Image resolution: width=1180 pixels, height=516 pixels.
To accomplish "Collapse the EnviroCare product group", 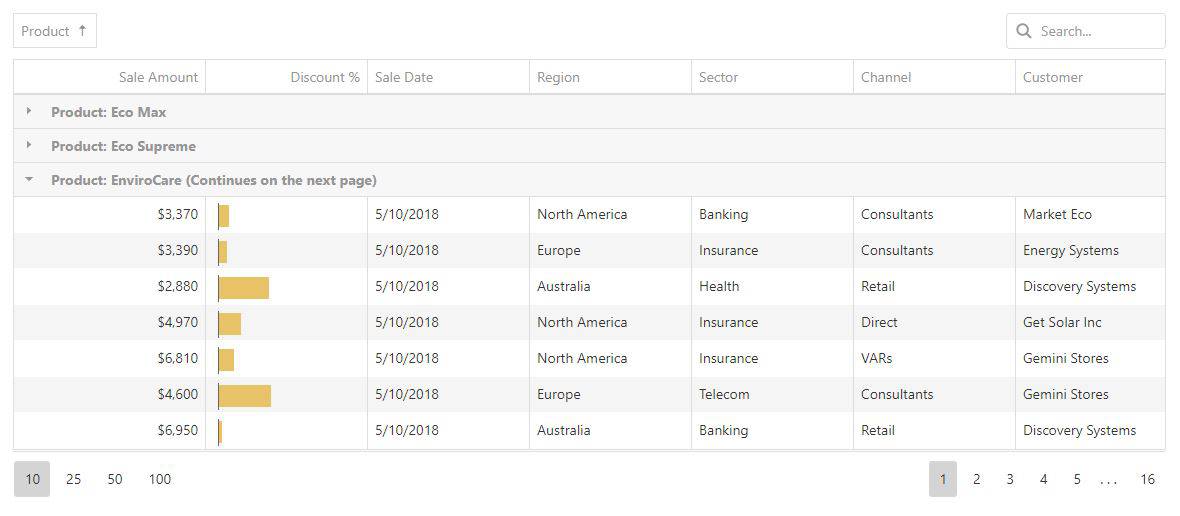I will click(29, 180).
